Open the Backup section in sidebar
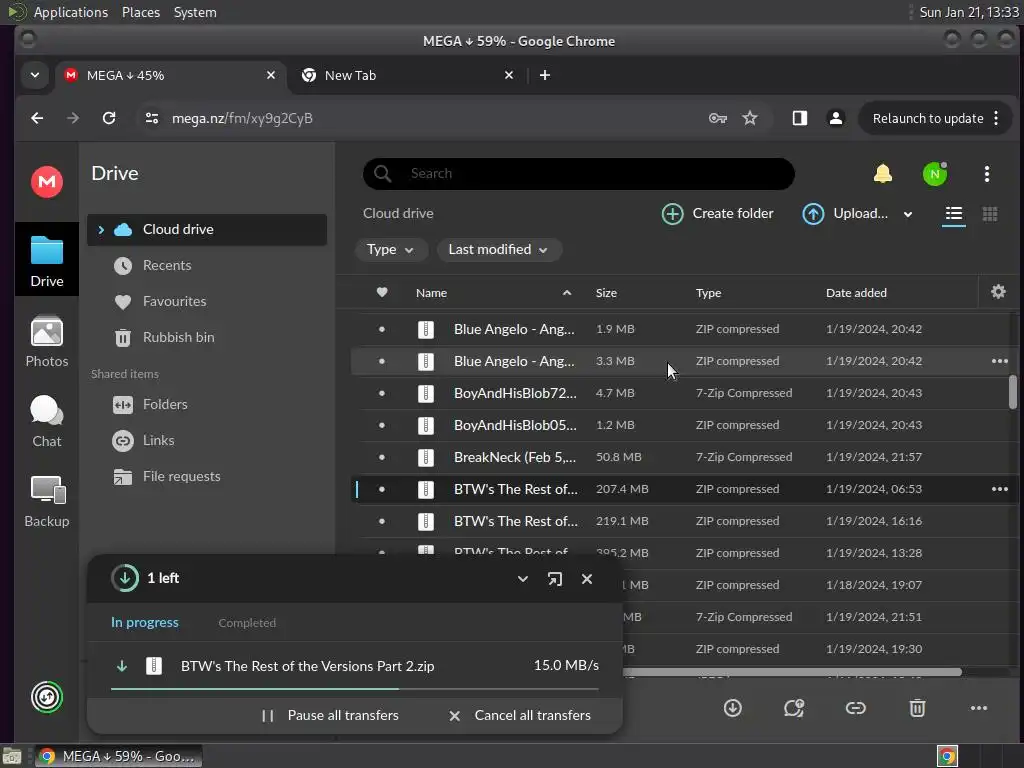Image resolution: width=1024 pixels, height=768 pixels. pos(47,502)
